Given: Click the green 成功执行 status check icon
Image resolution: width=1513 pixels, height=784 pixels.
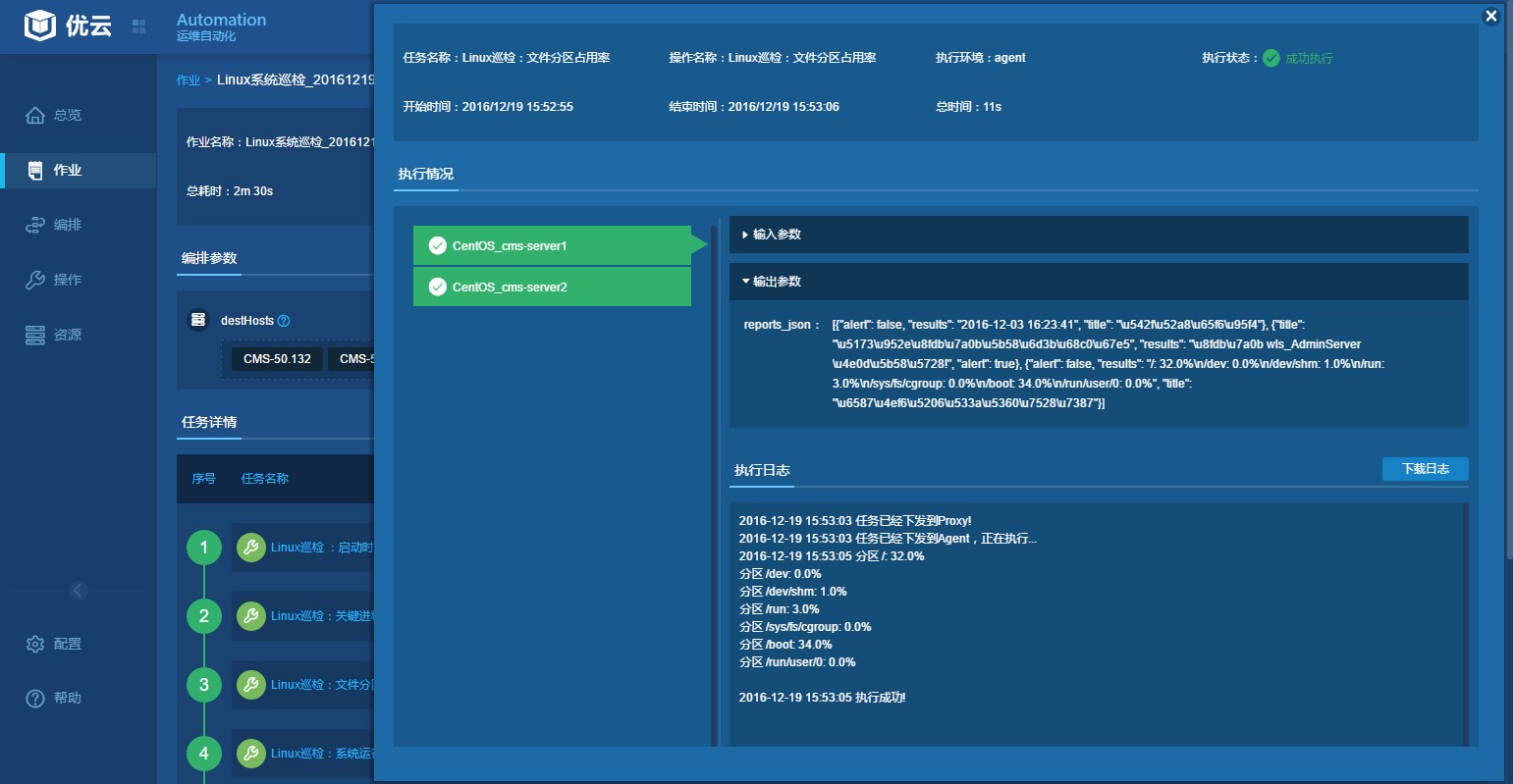Looking at the screenshot, I should click(x=1271, y=58).
